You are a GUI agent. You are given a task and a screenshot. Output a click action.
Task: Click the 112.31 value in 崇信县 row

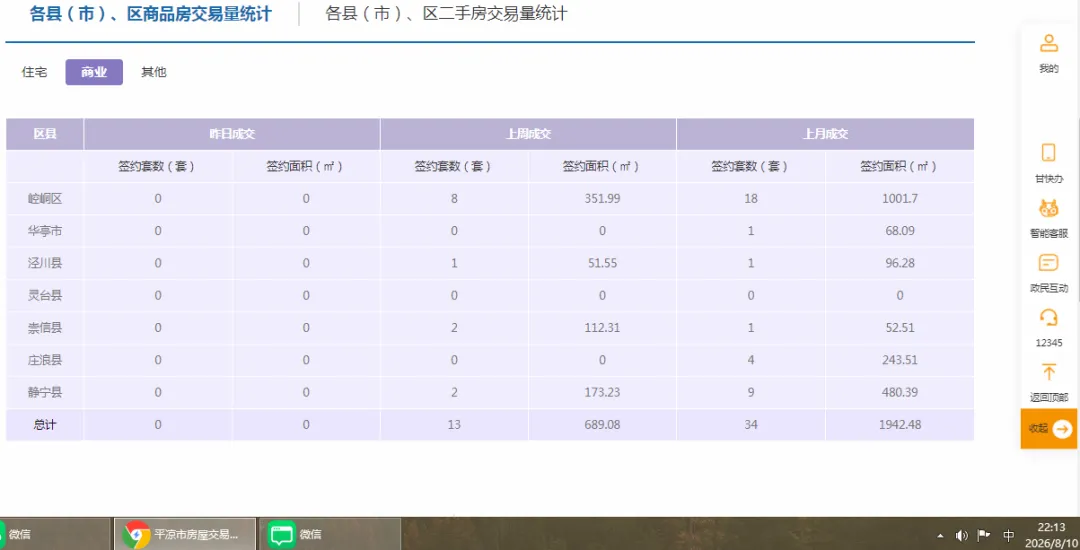[x=602, y=328]
